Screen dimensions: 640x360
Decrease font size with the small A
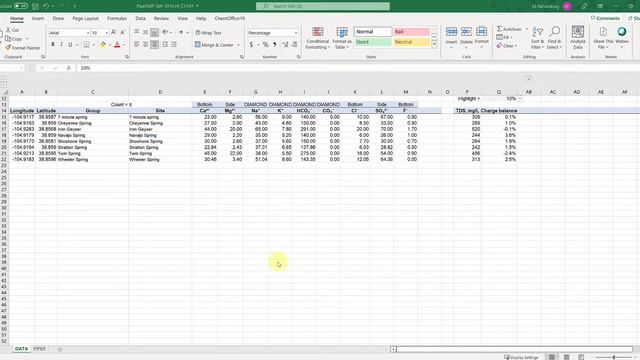point(122,32)
